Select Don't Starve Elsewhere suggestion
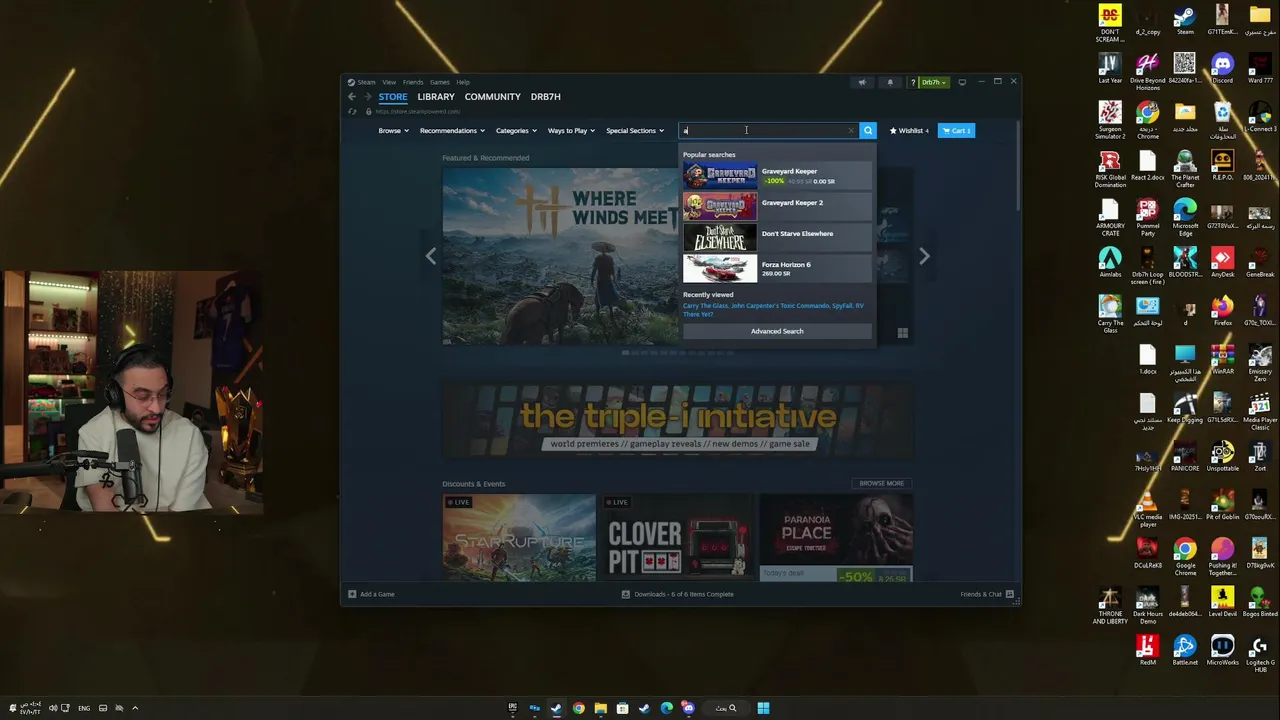1280x720 pixels. point(777,238)
